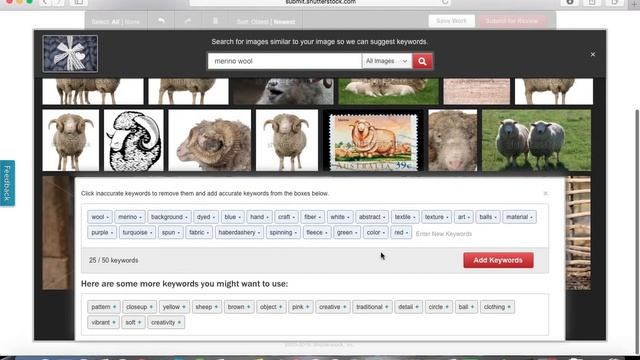Click the undo arrow in toolbar
Screen dimensions: 640x360
(162, 21)
